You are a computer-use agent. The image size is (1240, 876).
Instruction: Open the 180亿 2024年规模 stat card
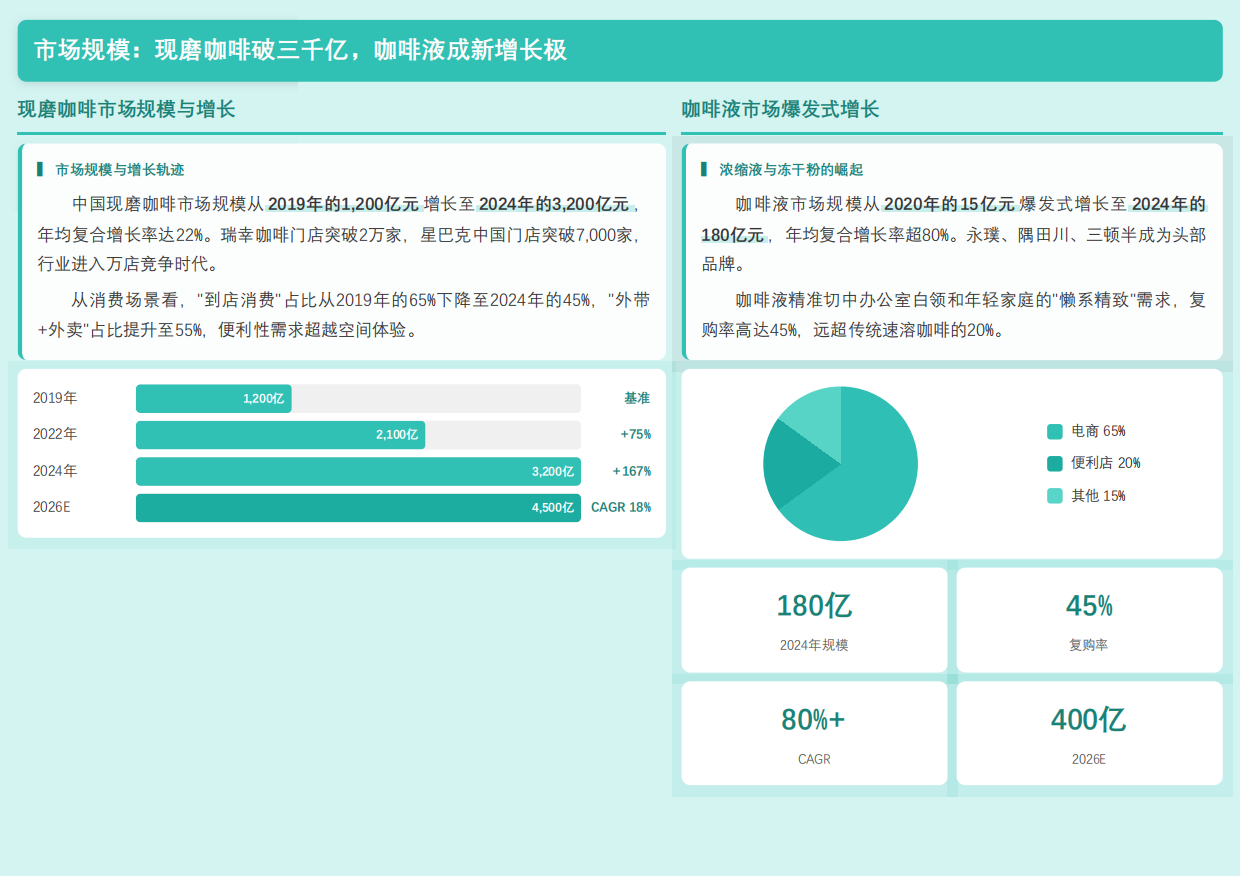pos(814,619)
